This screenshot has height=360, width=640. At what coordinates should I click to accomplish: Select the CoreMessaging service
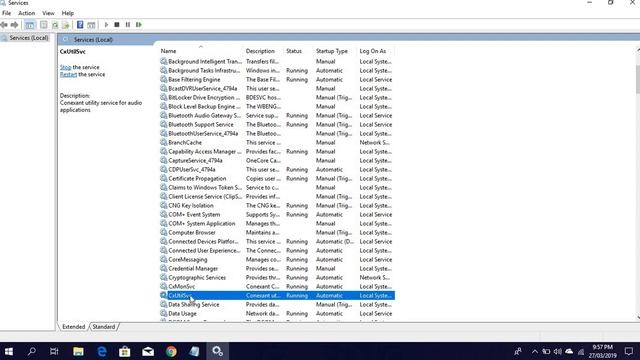(276, 260)
